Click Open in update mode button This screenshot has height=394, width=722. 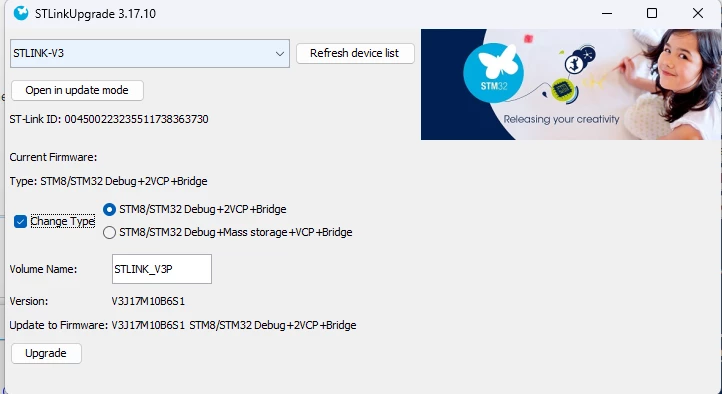click(x=77, y=90)
